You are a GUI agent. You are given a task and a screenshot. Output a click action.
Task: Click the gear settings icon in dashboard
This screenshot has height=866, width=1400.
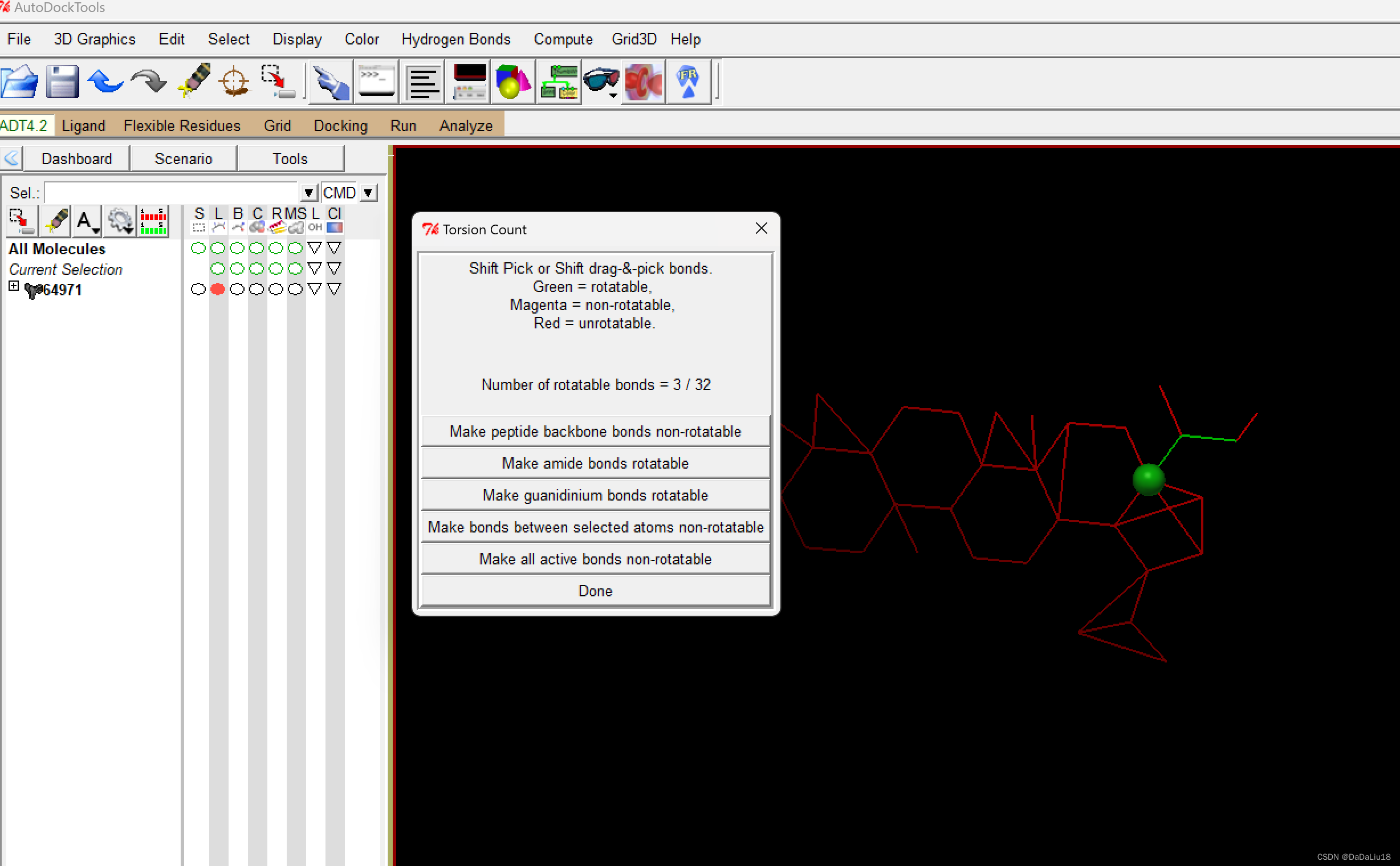[x=120, y=221]
